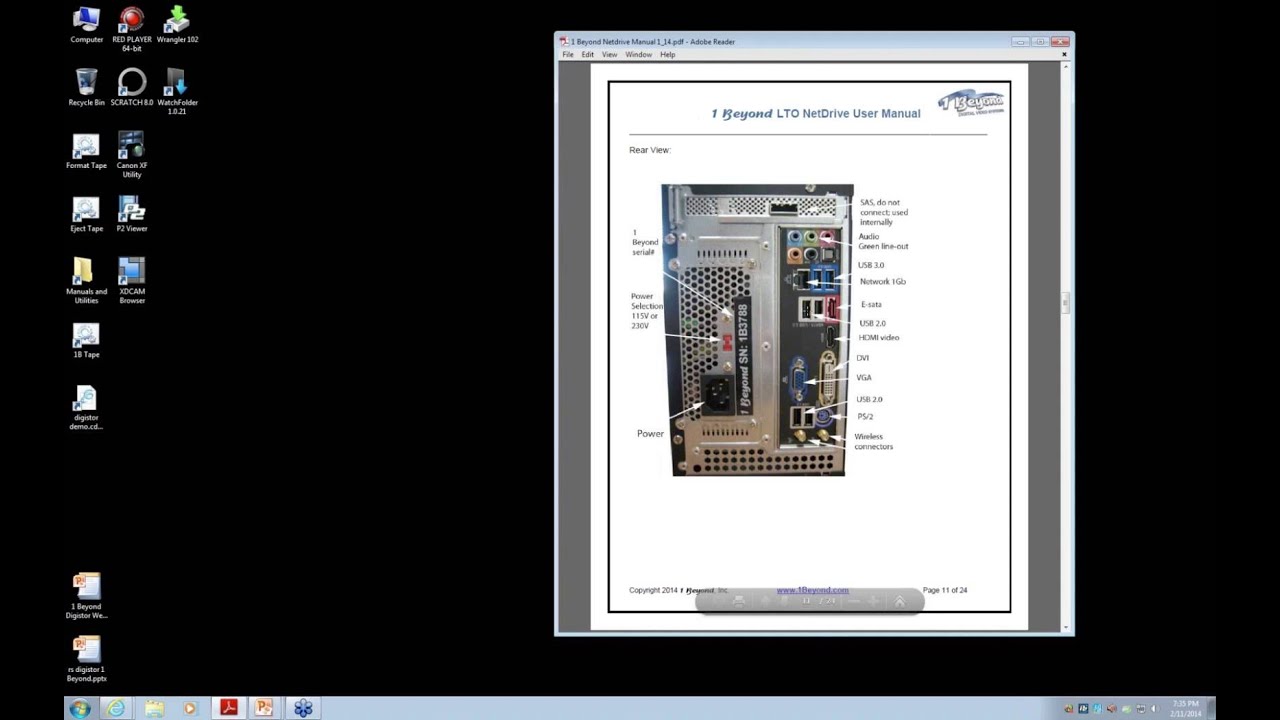The height and width of the screenshot is (720, 1280).
Task: Go to next page in floating toolbar
Action: pos(784,601)
